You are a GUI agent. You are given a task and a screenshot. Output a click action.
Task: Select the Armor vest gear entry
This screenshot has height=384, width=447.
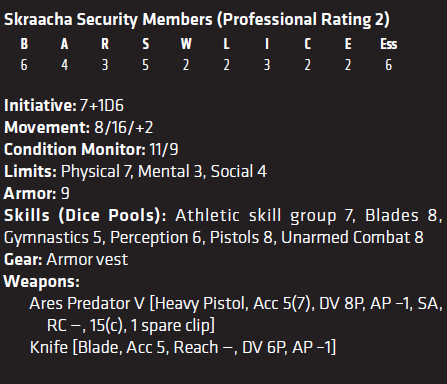[x=87, y=260]
